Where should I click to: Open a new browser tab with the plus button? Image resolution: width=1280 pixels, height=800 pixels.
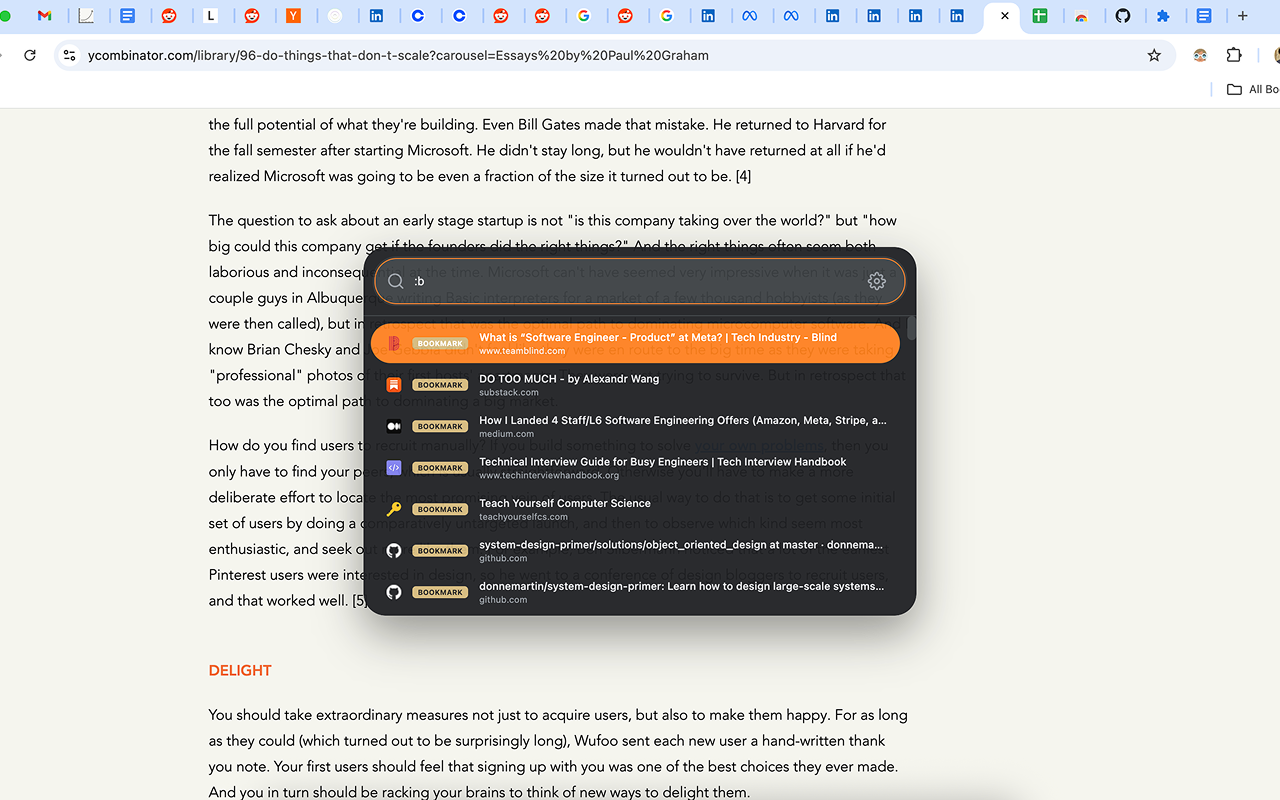pyautogui.click(x=1242, y=15)
